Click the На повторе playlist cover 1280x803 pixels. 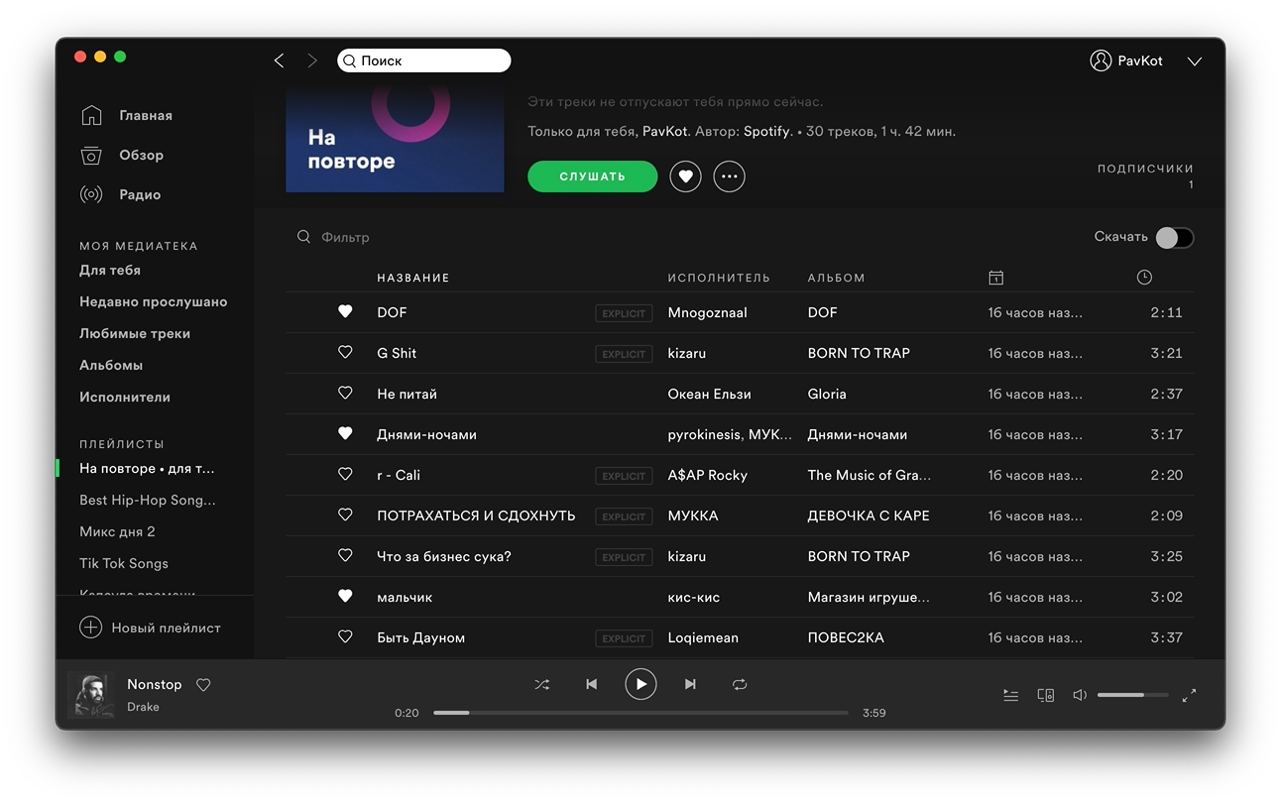tap(395, 139)
